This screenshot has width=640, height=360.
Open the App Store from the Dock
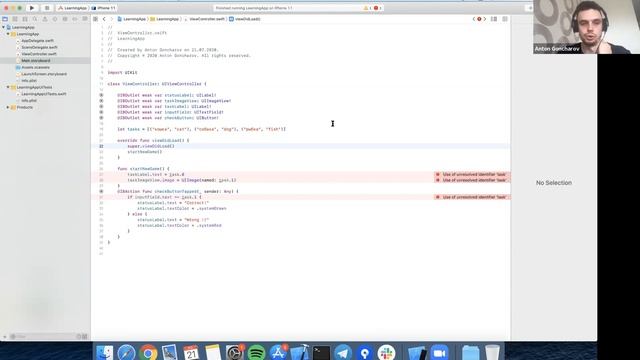(278, 353)
